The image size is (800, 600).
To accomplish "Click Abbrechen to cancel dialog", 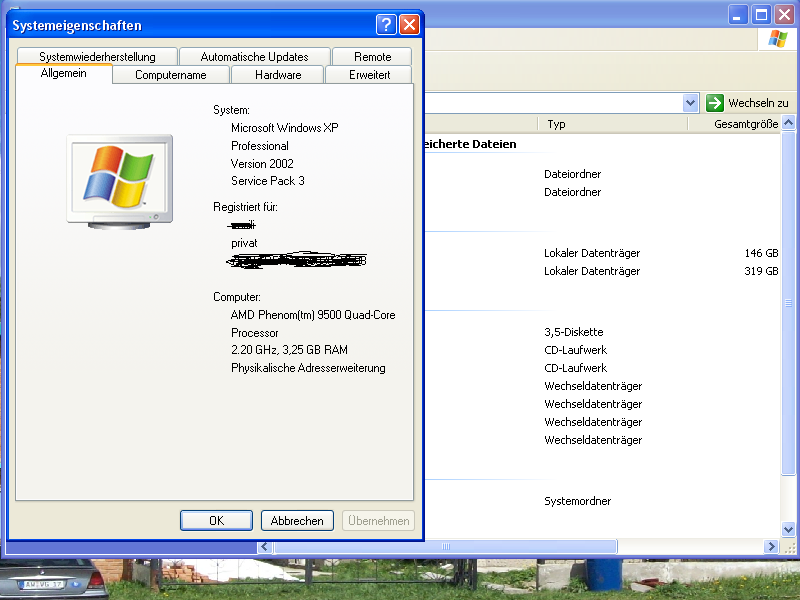I will tap(297, 520).
